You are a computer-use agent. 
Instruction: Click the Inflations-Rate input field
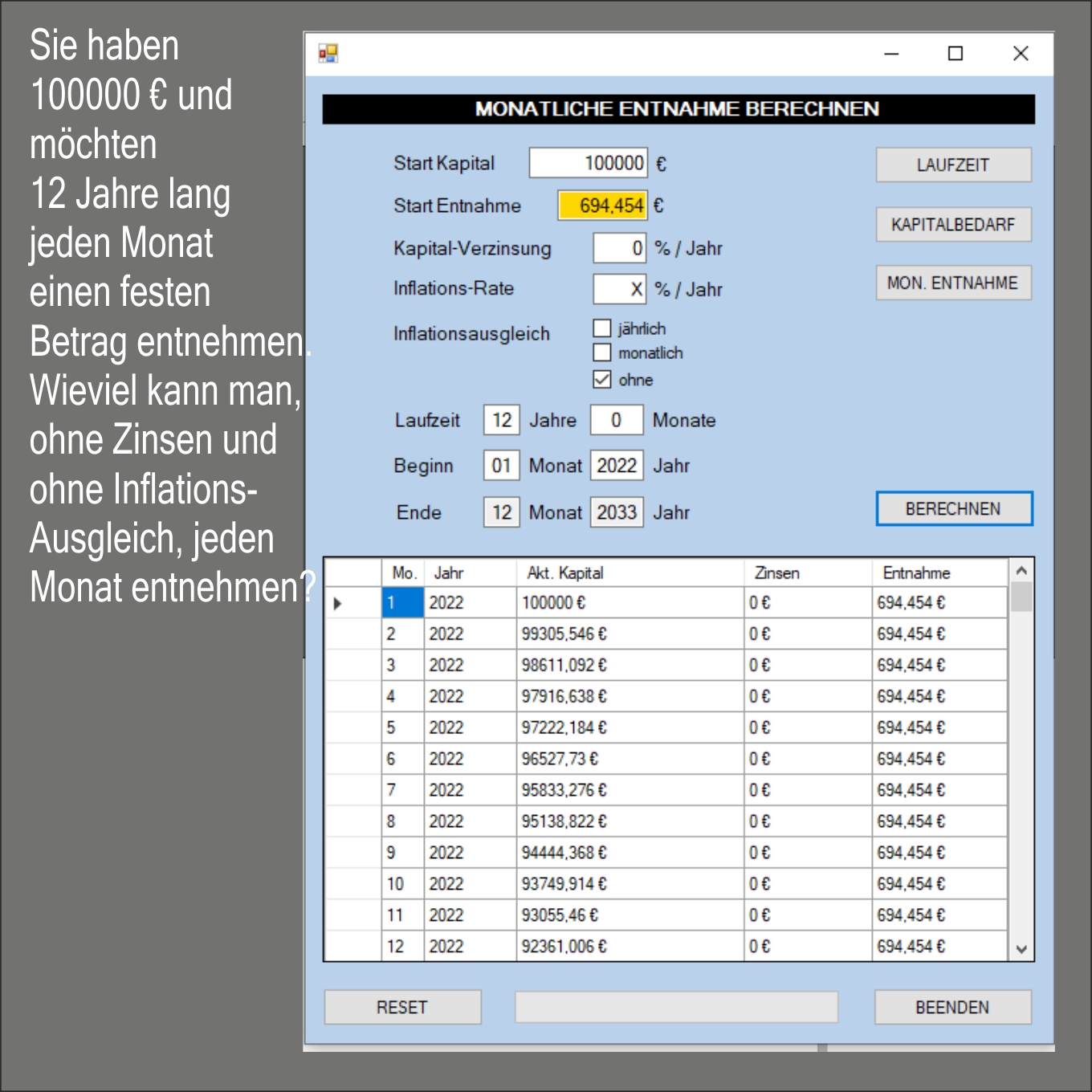pyautogui.click(x=619, y=289)
